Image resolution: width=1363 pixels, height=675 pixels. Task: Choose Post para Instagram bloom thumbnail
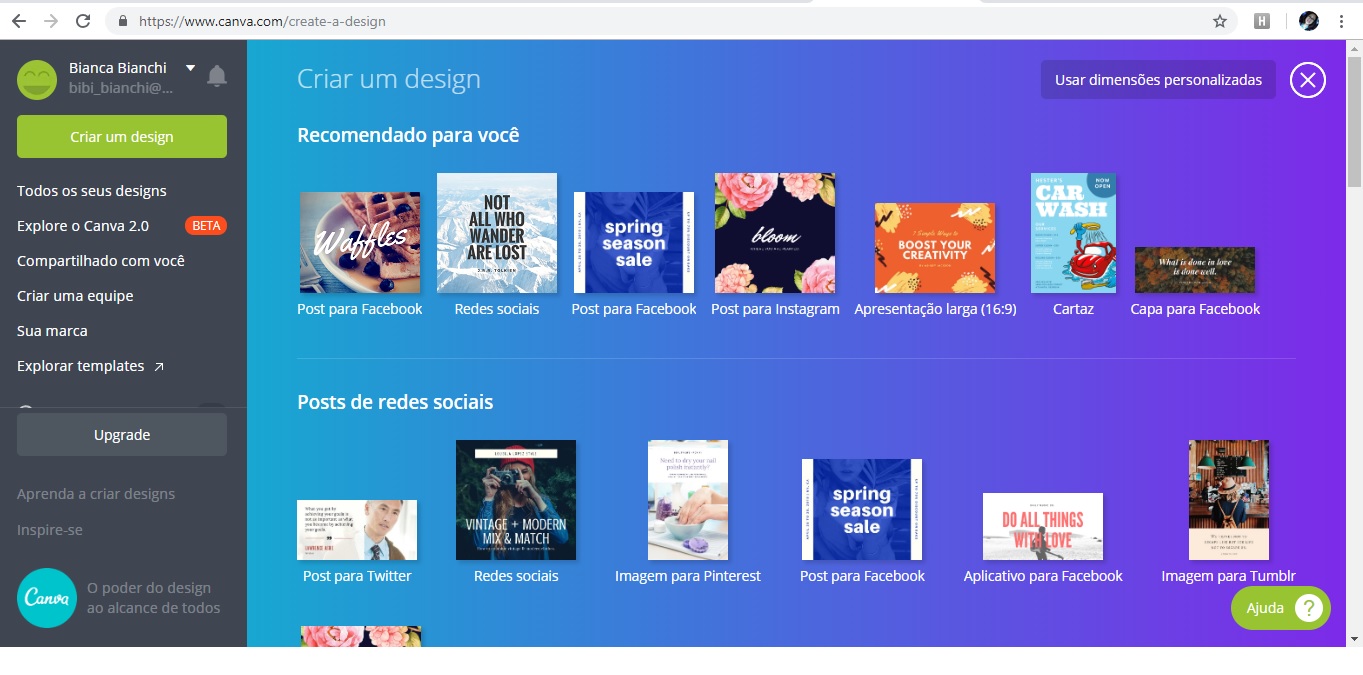(775, 233)
